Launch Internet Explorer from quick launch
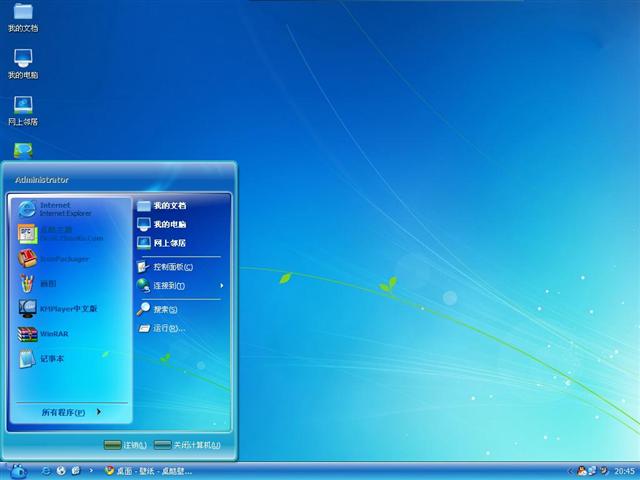This screenshot has width=640, height=480. click(46, 471)
